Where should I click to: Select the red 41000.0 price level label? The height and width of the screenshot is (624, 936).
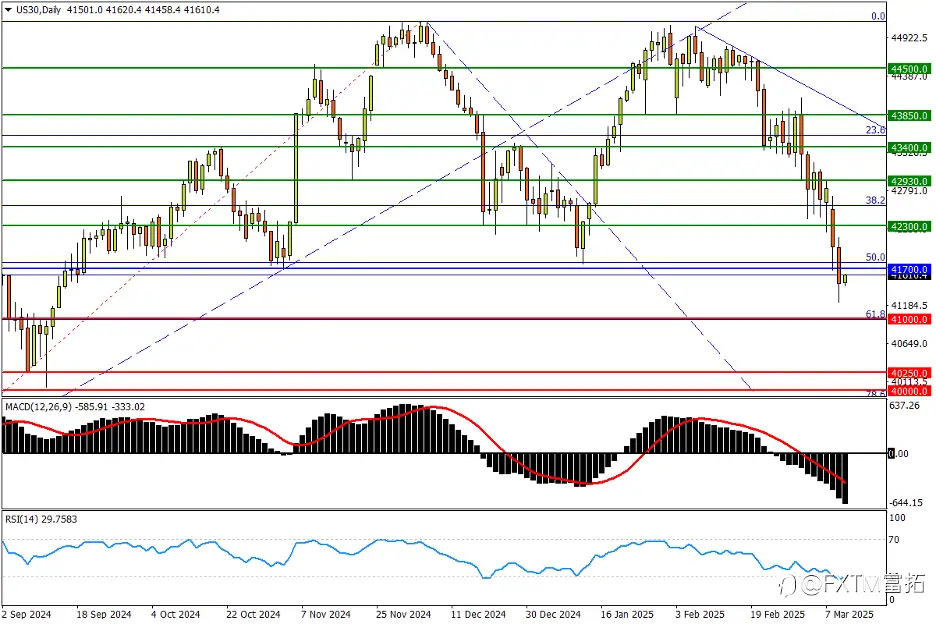(x=909, y=319)
